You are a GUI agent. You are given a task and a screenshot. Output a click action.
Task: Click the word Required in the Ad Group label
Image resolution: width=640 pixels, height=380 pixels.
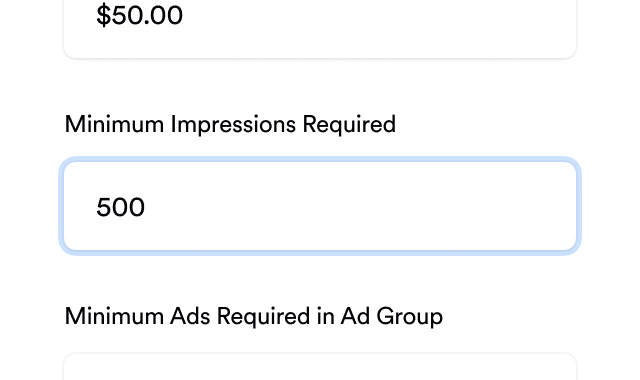263,317
